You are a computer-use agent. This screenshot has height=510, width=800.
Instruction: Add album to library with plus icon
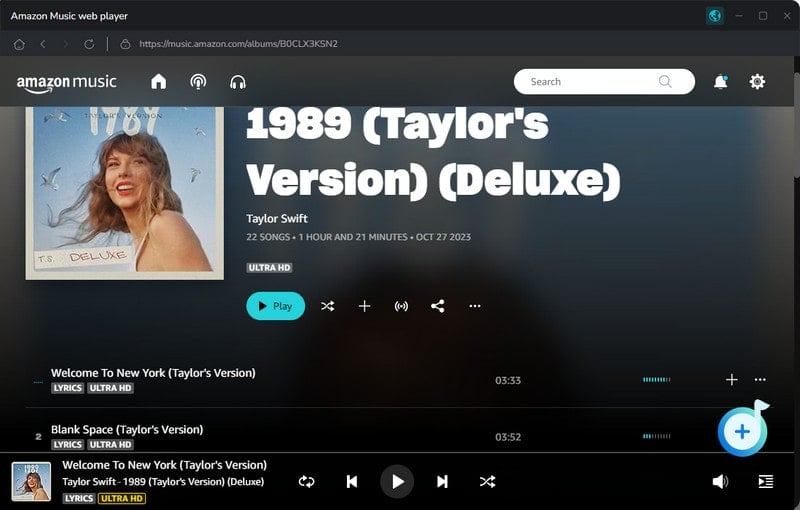[364, 306]
